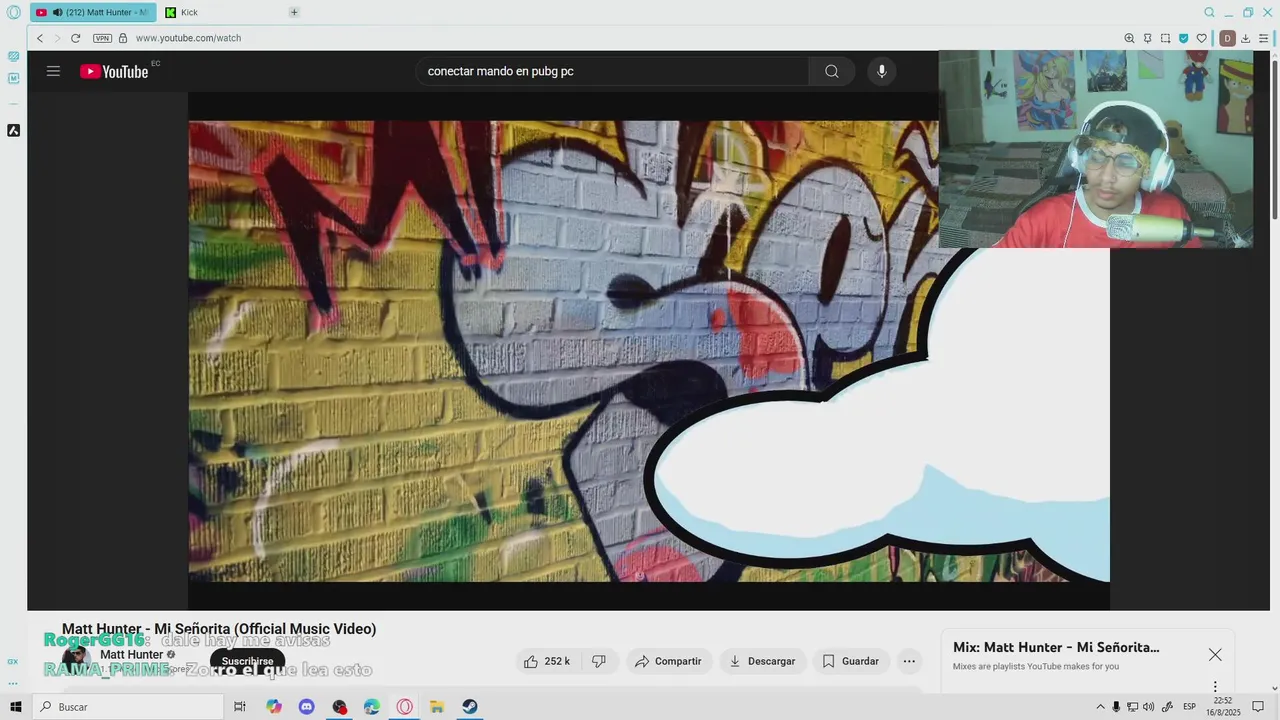Click the YouTube search magnifier button
The image size is (1280, 720).
coord(832,71)
